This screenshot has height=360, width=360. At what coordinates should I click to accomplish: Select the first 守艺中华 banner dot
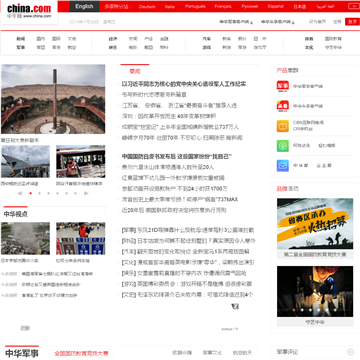tap(295, 310)
